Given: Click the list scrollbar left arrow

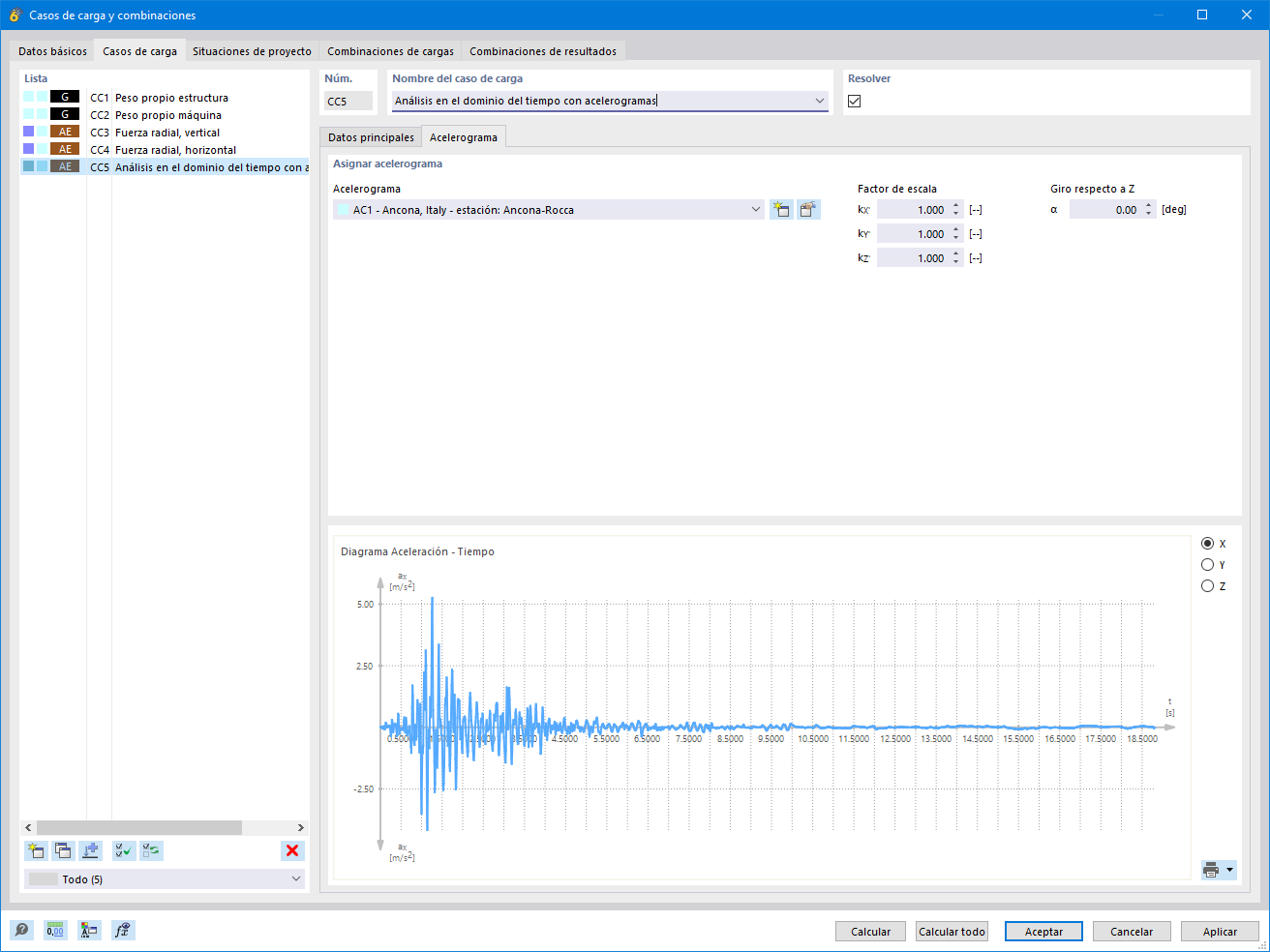Looking at the screenshot, I should click(x=28, y=828).
